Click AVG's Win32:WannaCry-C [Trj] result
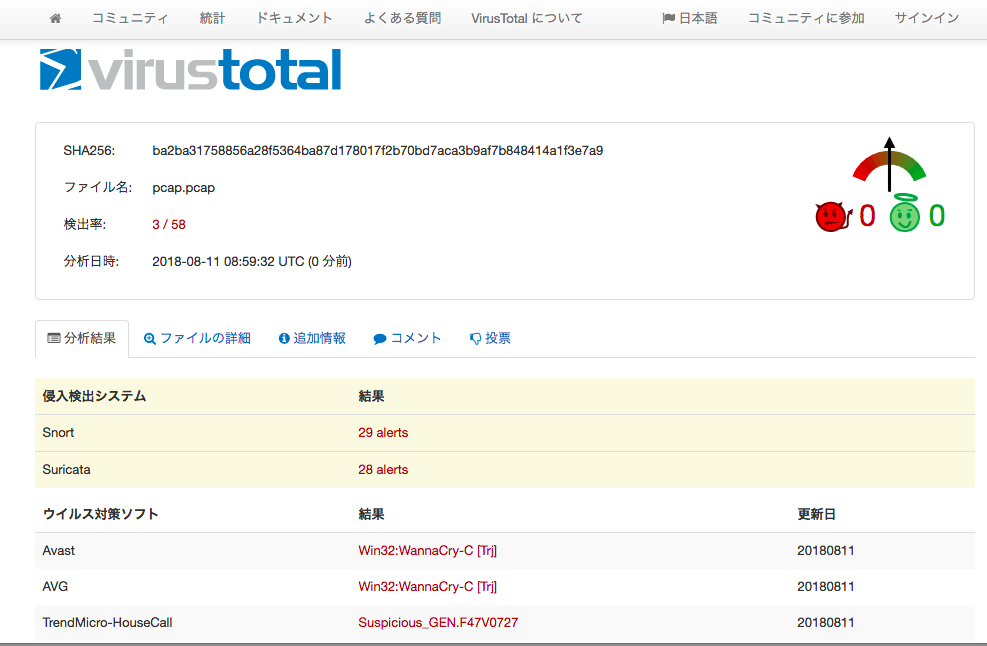Image resolution: width=987 pixels, height=646 pixels. coord(427,586)
